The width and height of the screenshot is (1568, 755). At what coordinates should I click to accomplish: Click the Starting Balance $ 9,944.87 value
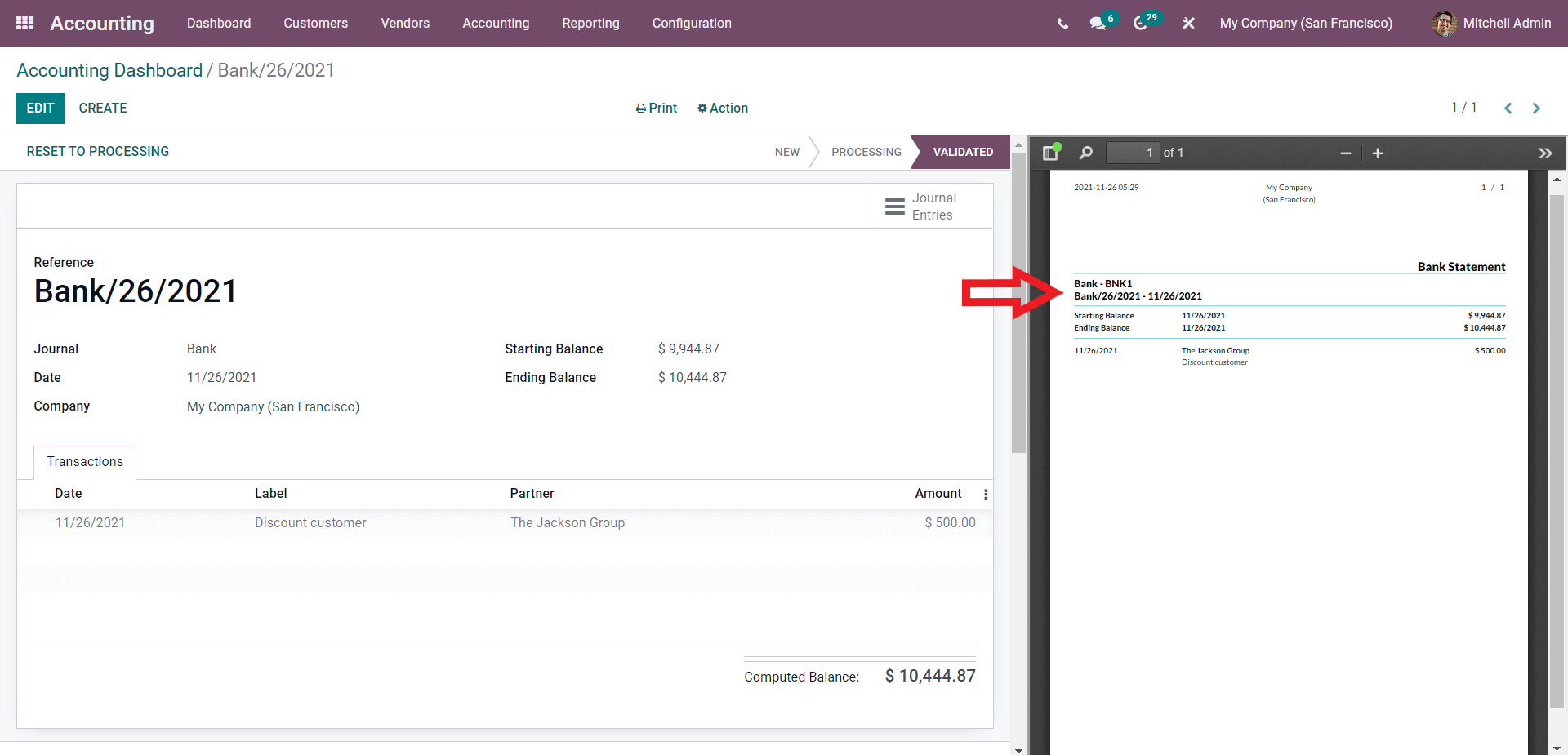pos(688,349)
